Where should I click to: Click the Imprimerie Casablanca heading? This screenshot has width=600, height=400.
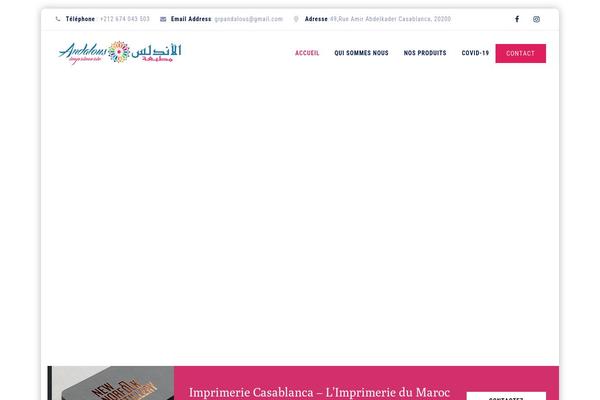(319, 392)
